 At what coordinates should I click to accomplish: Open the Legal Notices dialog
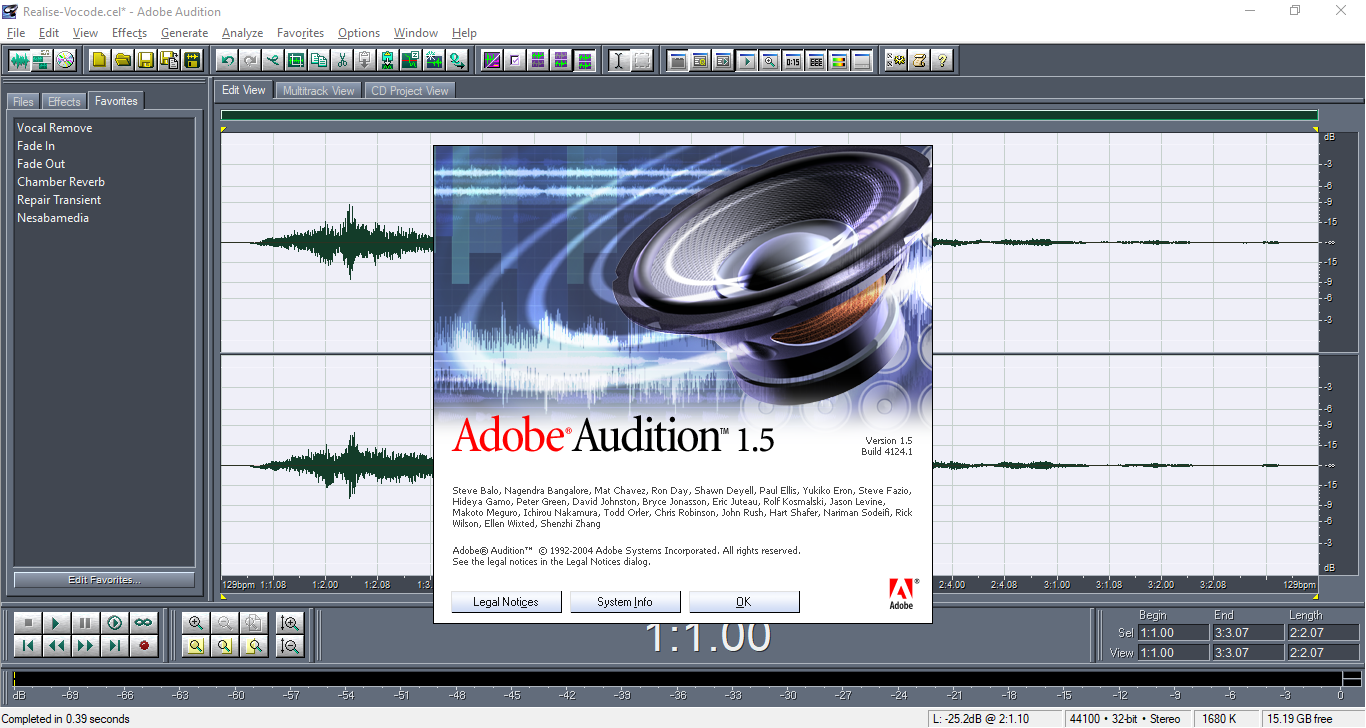pyautogui.click(x=505, y=602)
